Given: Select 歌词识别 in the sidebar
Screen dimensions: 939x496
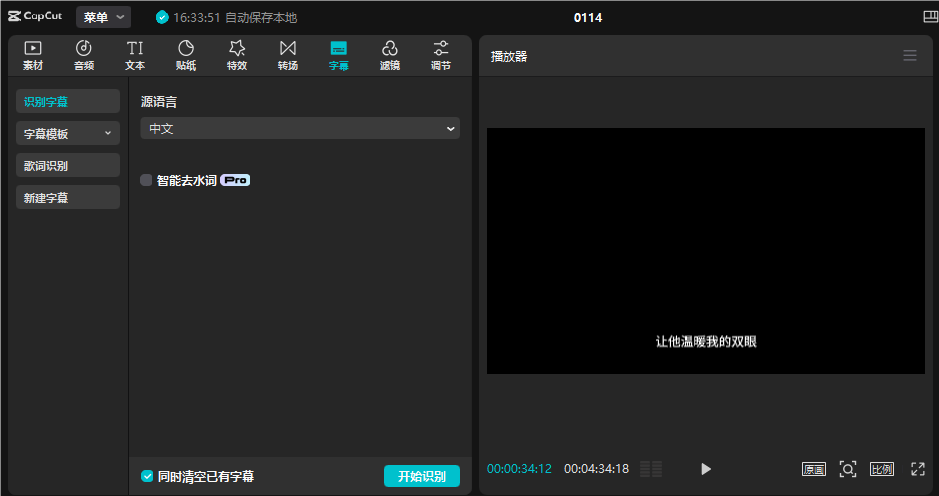Looking at the screenshot, I should [68, 165].
